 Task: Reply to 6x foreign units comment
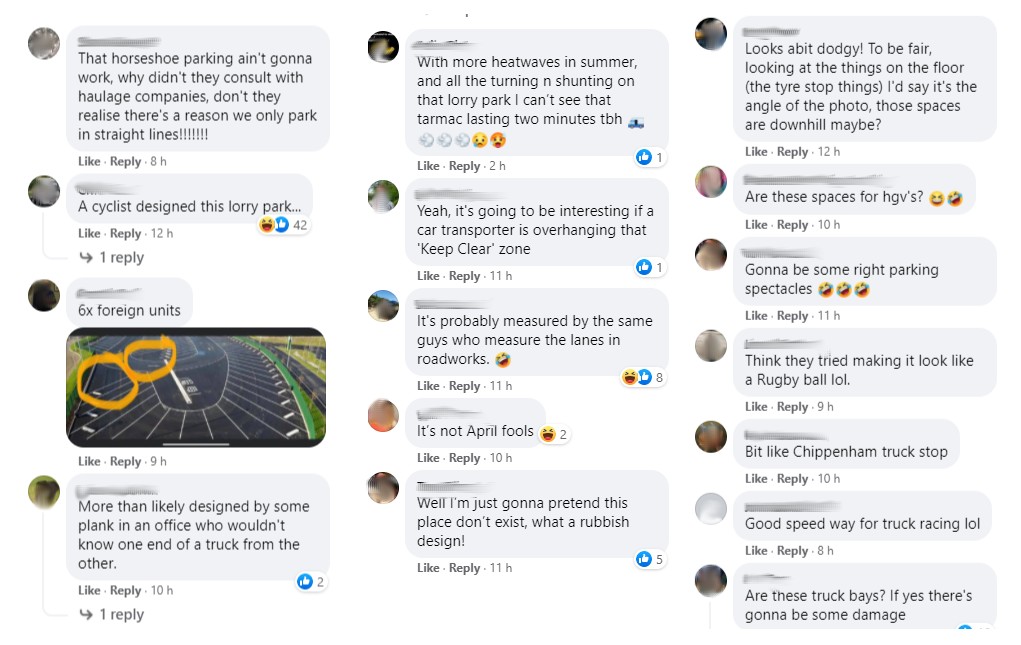[125, 461]
